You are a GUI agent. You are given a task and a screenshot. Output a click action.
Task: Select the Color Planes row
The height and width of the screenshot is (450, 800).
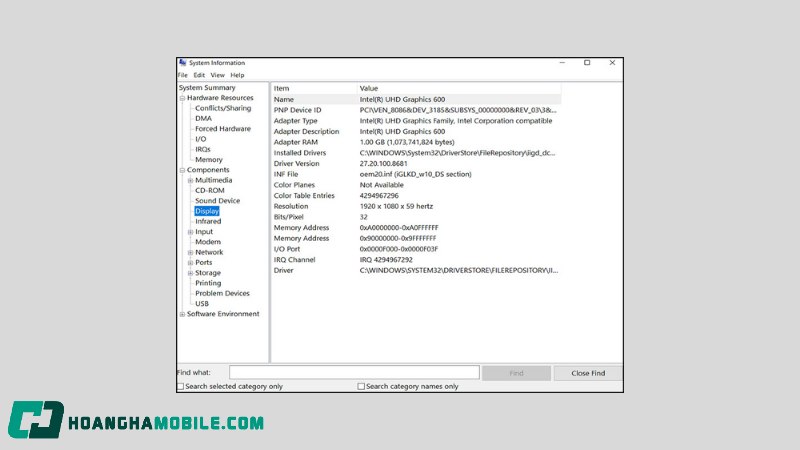pyautogui.click(x=416, y=185)
